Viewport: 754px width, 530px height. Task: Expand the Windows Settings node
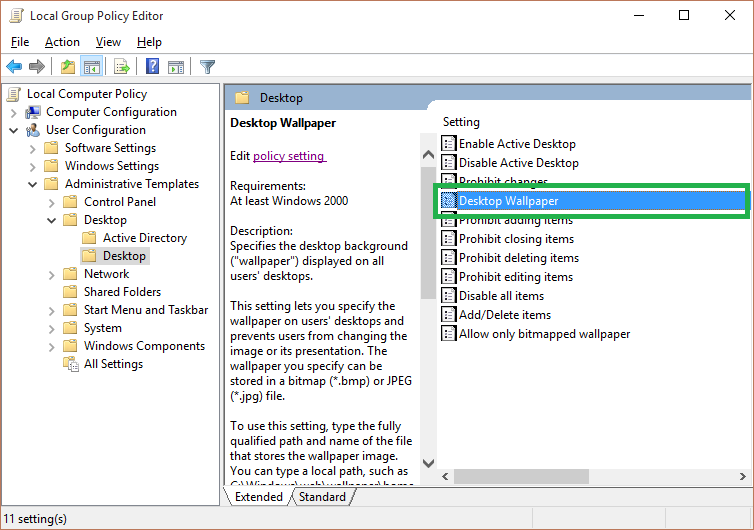coord(32,167)
